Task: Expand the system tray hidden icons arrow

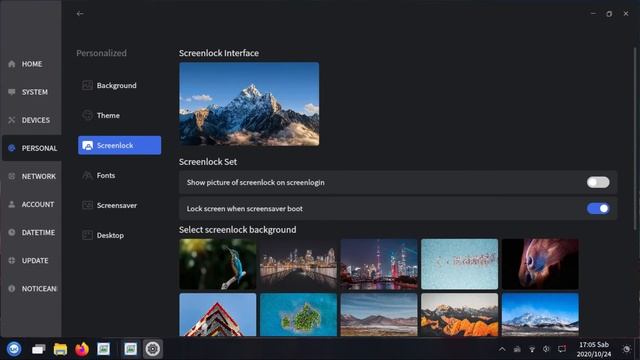Action: (x=502, y=349)
